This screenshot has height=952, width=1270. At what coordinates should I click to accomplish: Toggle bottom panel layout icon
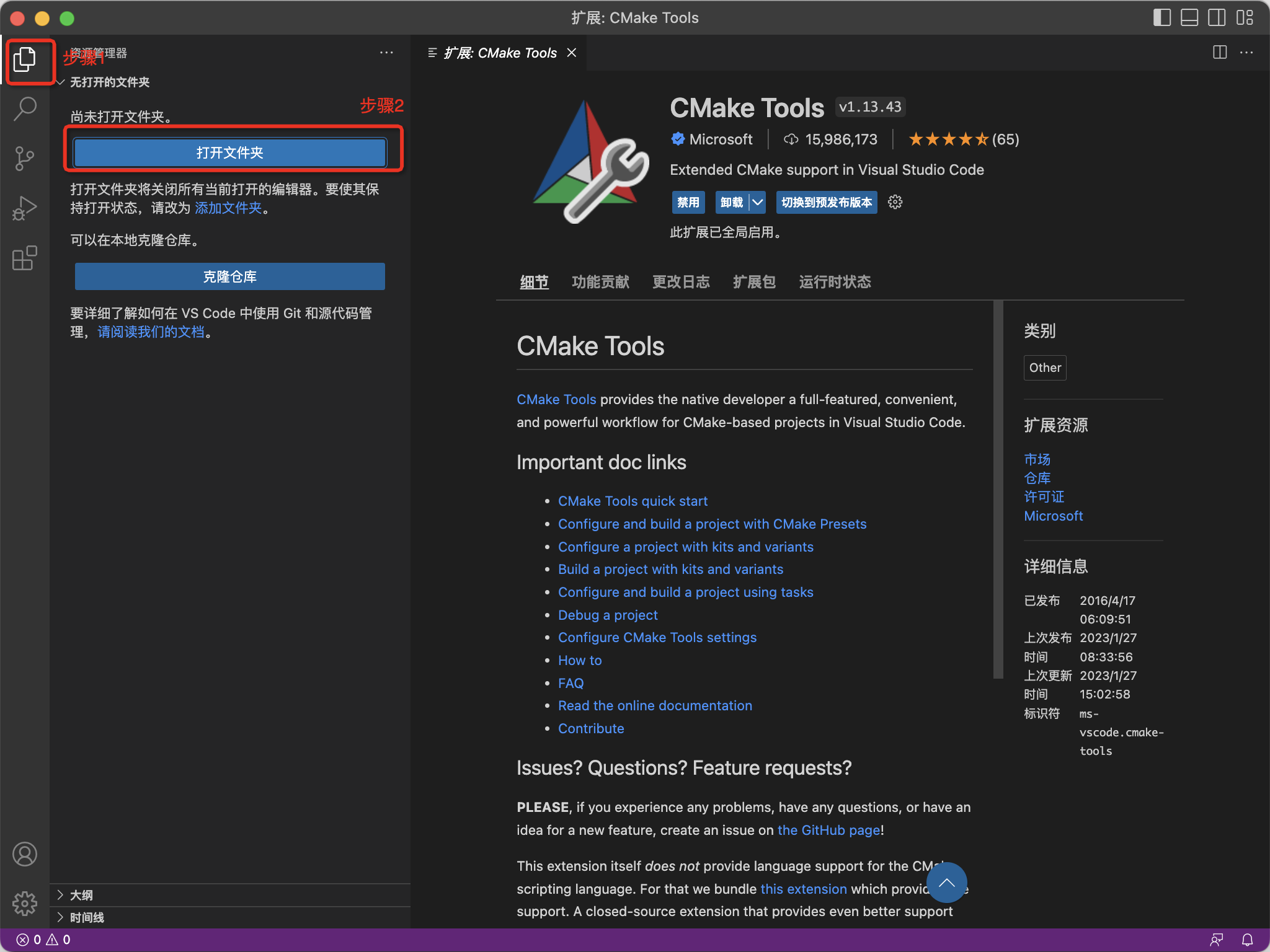tap(1189, 17)
